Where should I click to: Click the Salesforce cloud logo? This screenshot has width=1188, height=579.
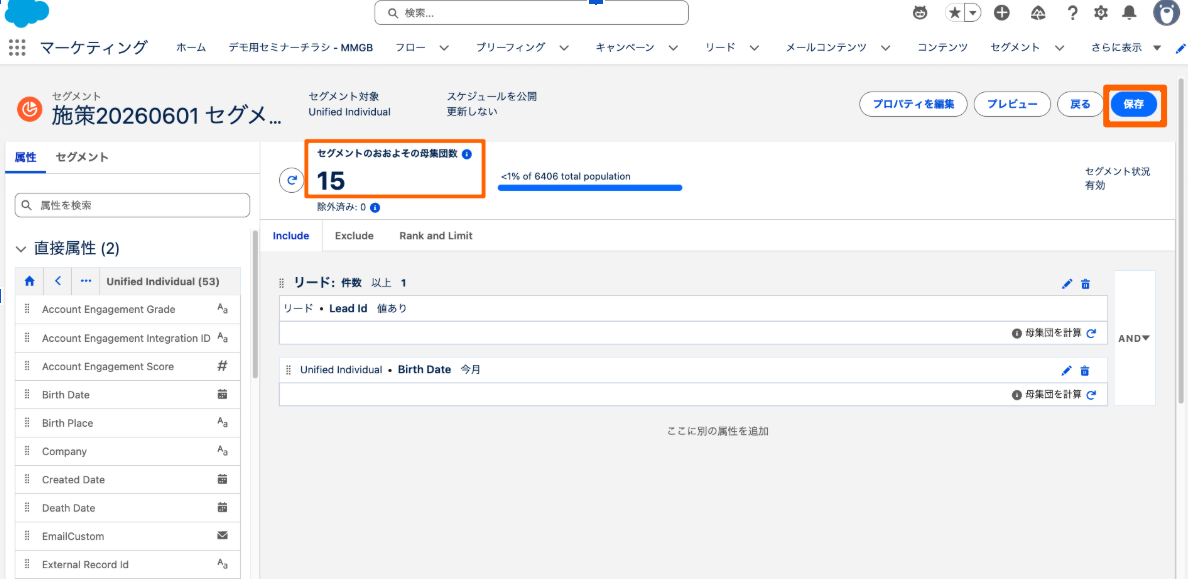[x=27, y=13]
